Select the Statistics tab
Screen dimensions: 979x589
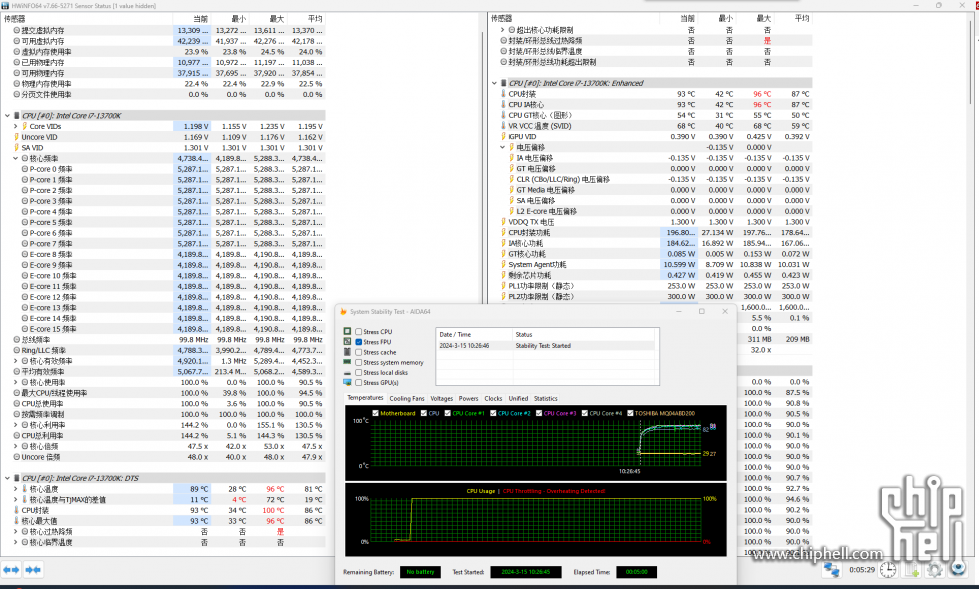coord(546,398)
